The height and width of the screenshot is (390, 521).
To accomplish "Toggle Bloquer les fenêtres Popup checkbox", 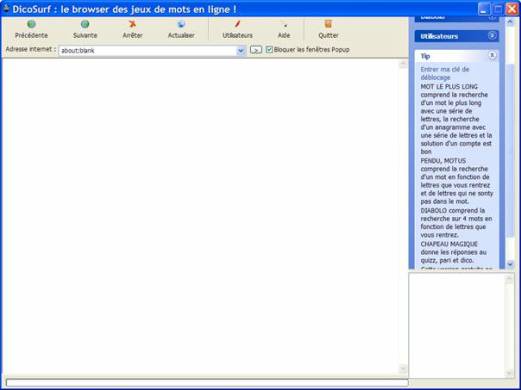I will coord(269,50).
